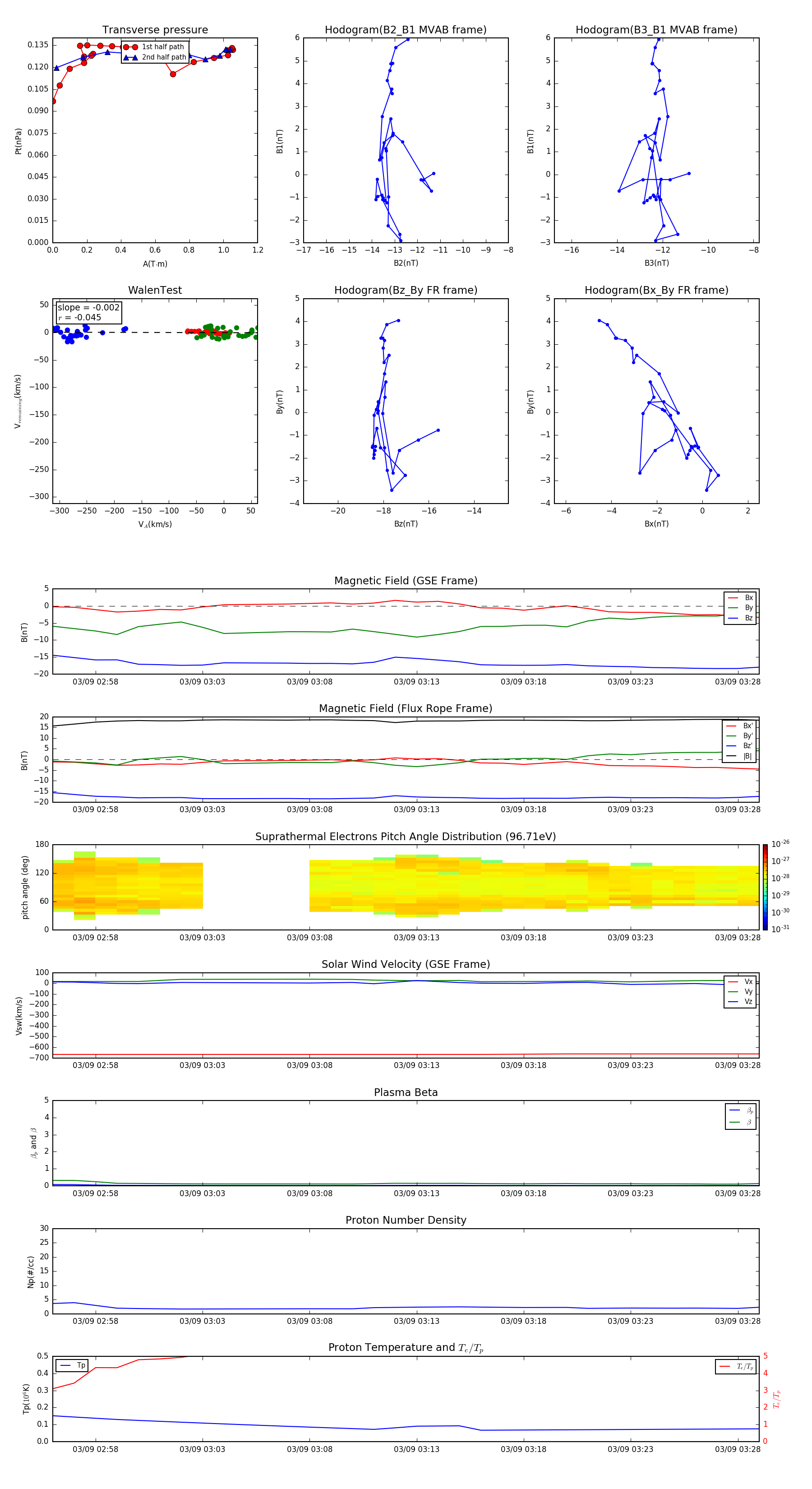
Task: Click the "B3(nT)" x-axis label
Action: pos(656,263)
